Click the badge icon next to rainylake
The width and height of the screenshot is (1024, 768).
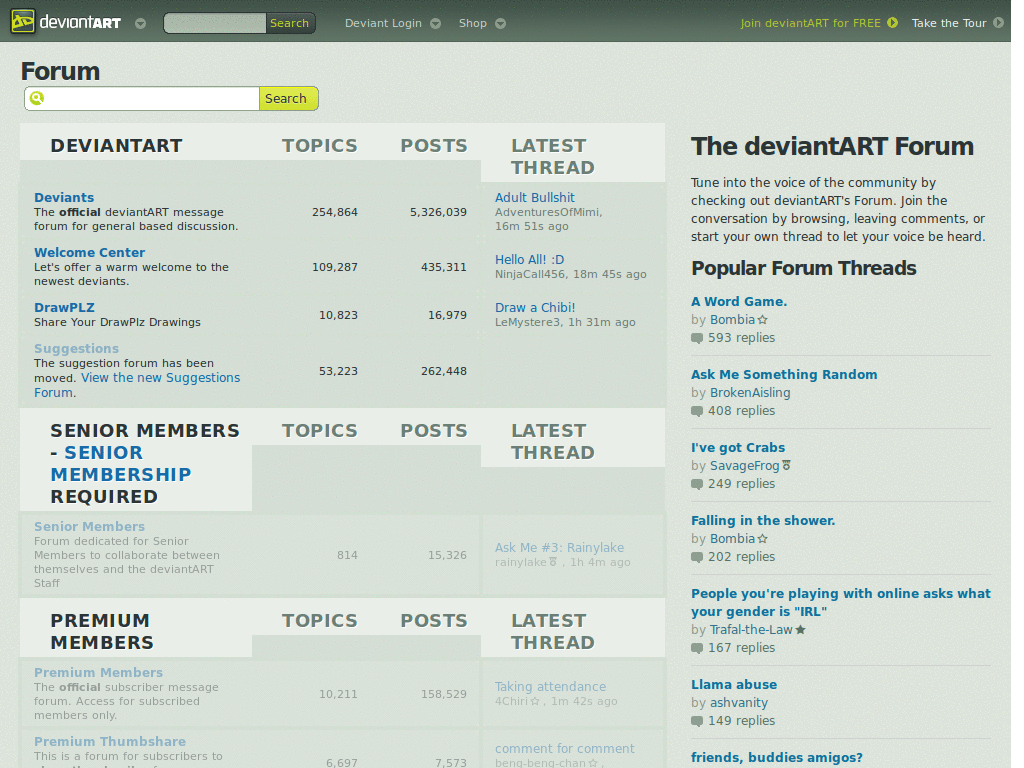pyautogui.click(x=553, y=562)
